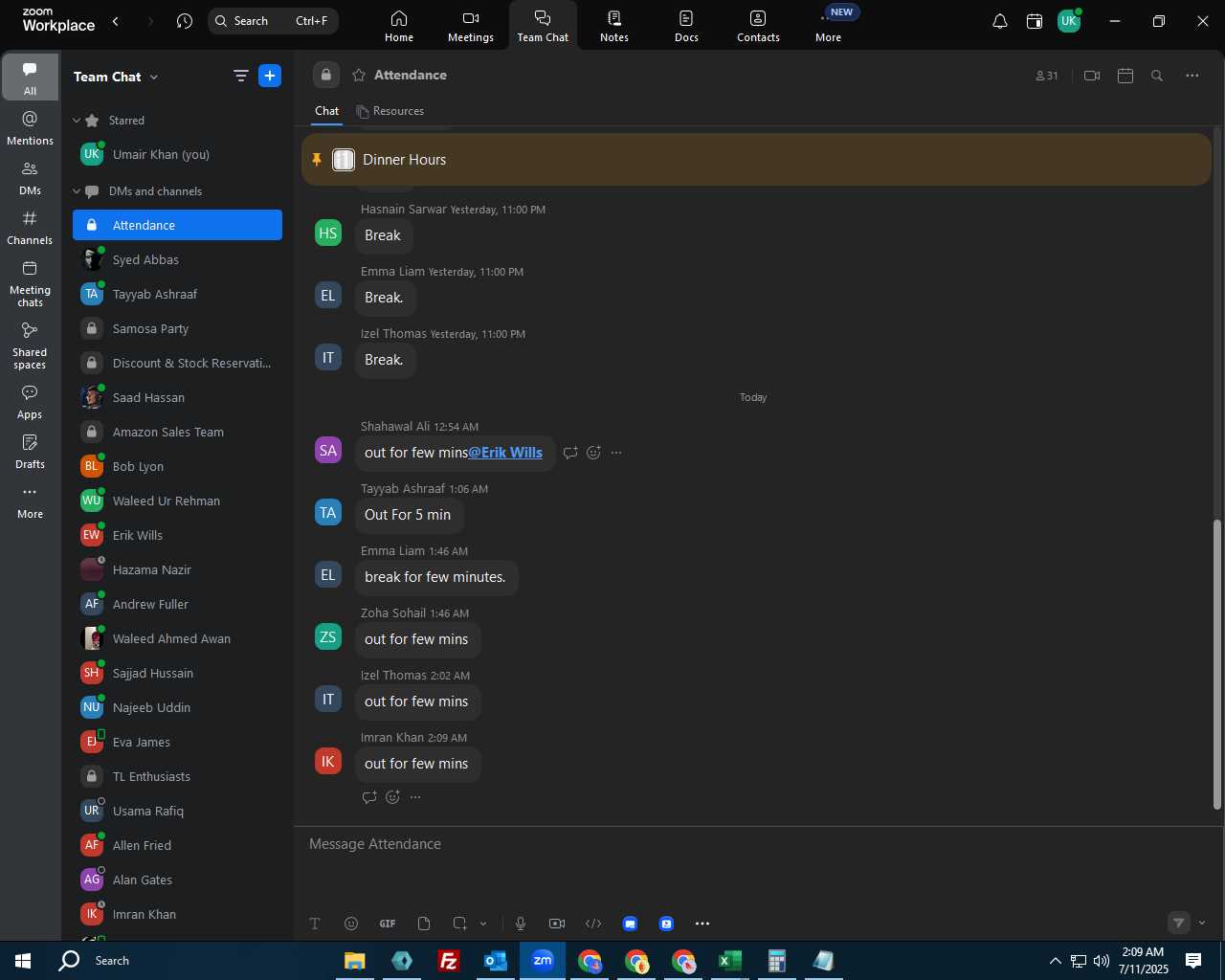The height and width of the screenshot is (980, 1225).
Task: Record an audio message
Action: pos(521,924)
